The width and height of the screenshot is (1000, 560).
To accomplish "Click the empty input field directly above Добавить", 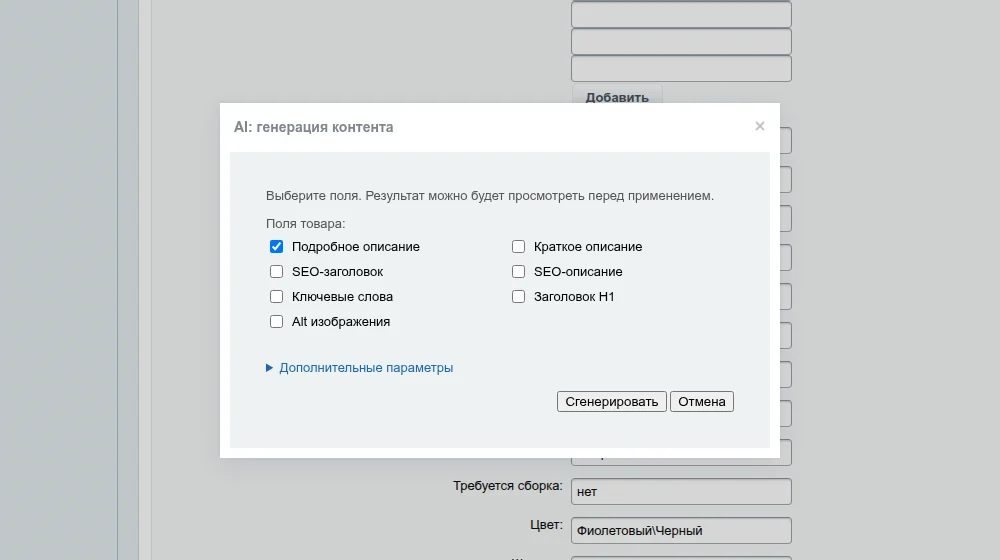I will tap(681, 68).
